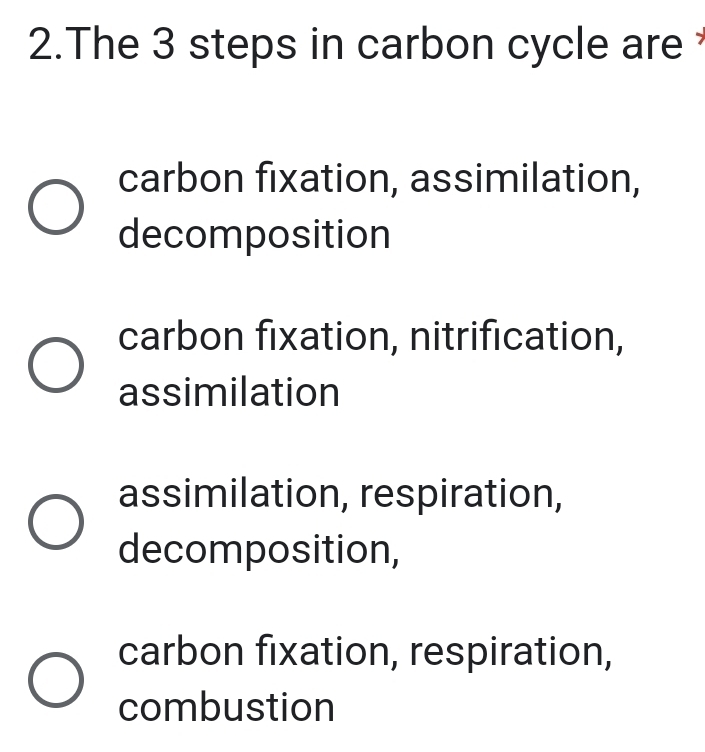Click 'decomposition,' in the third option

tap(258, 550)
